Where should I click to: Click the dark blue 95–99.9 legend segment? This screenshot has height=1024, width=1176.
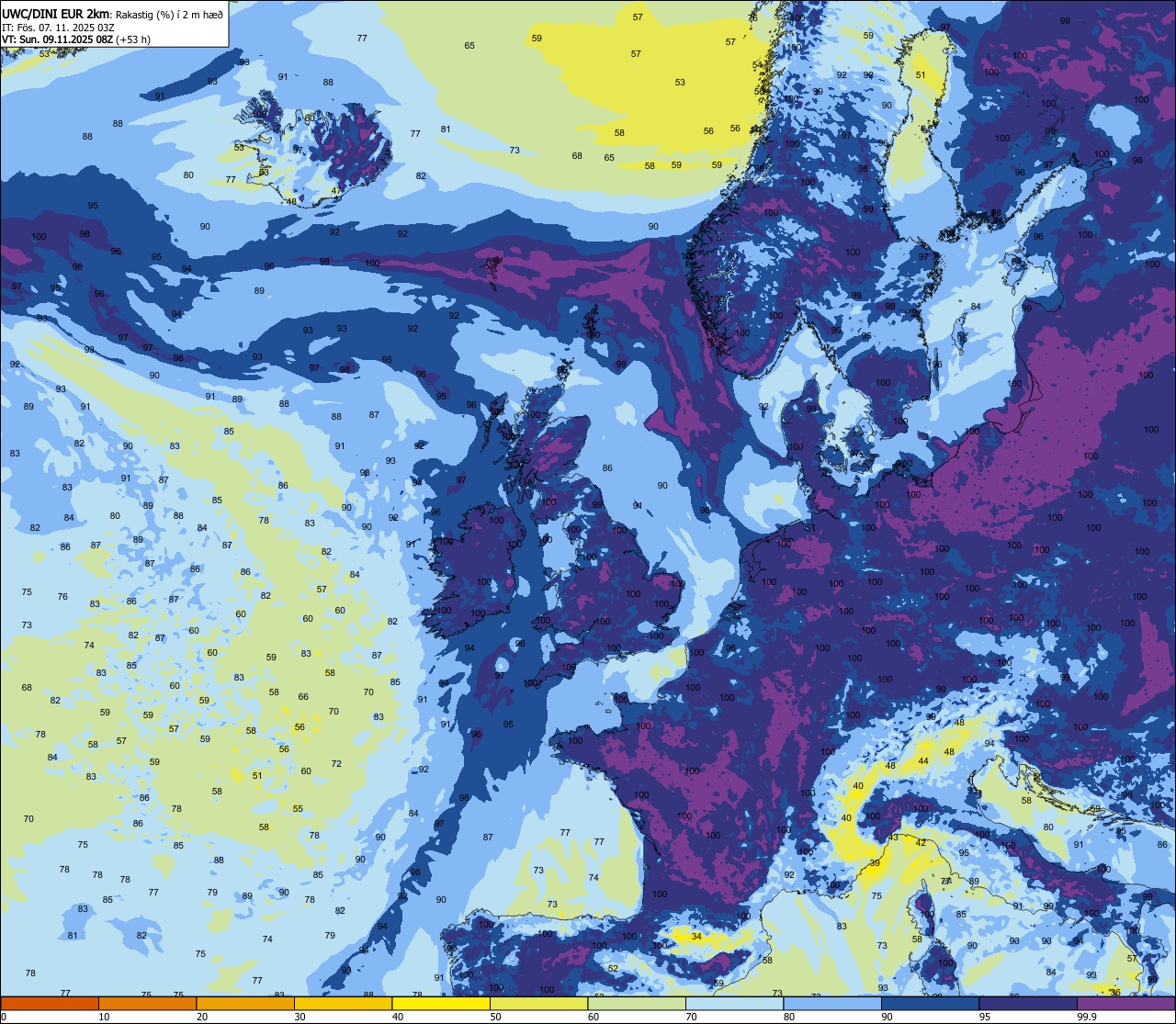click(x=1028, y=1003)
